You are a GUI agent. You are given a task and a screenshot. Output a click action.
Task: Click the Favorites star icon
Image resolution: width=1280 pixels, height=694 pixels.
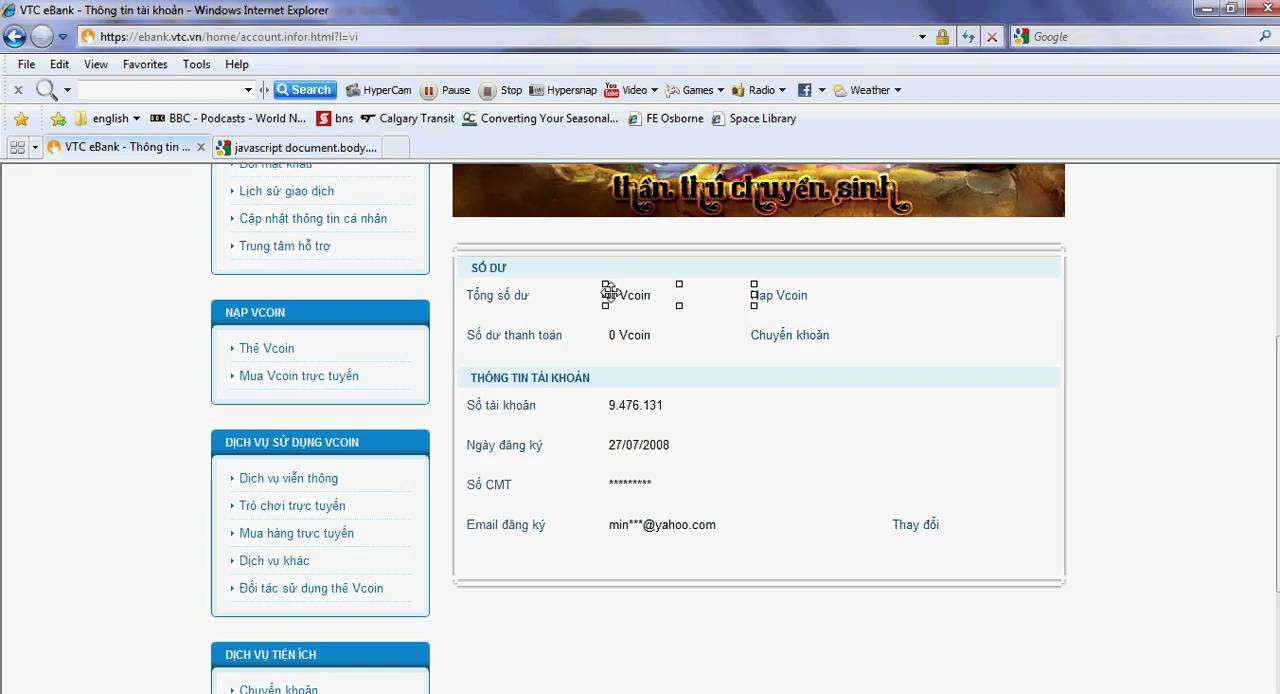(21, 118)
